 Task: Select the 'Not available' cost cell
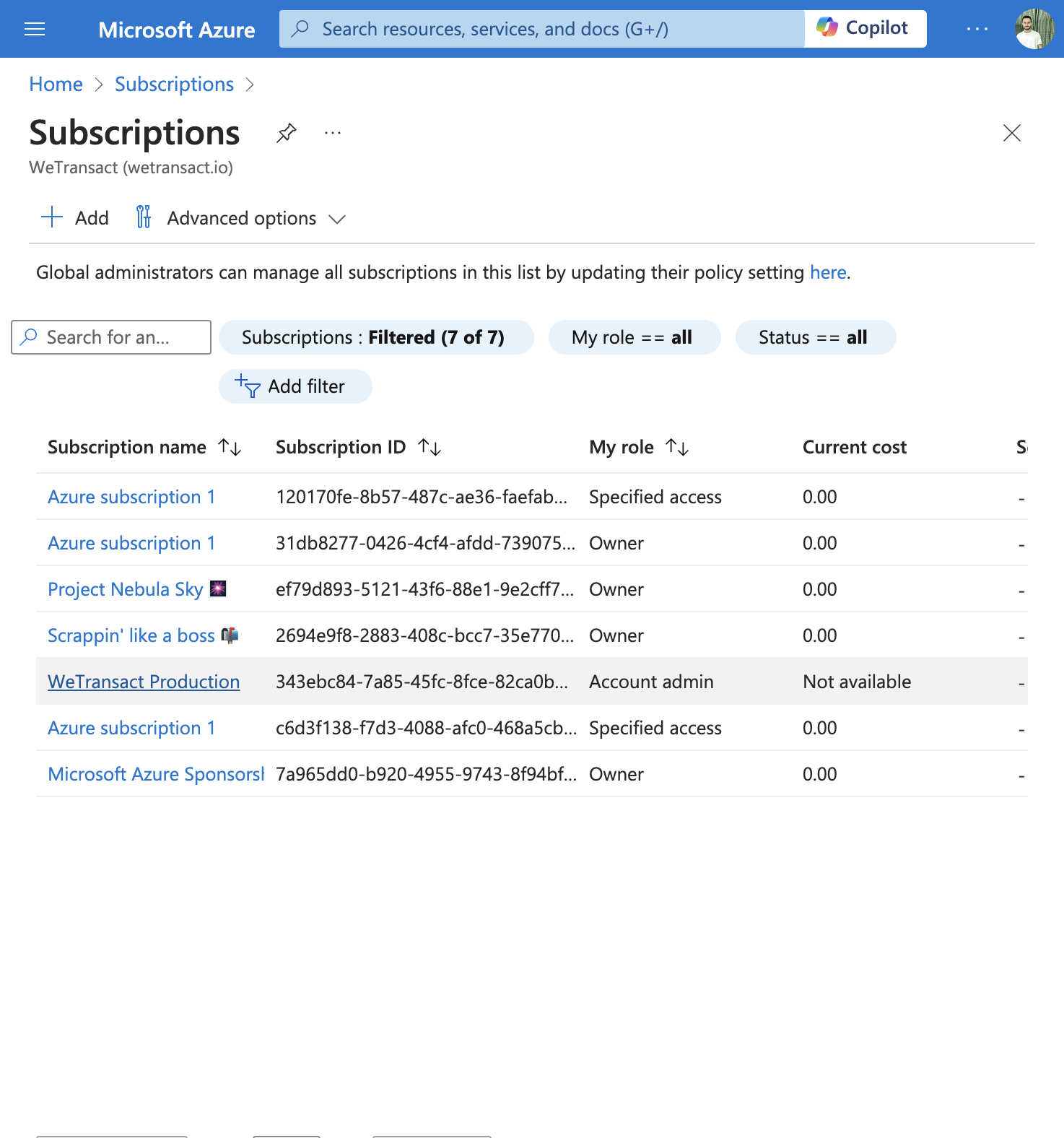(857, 682)
